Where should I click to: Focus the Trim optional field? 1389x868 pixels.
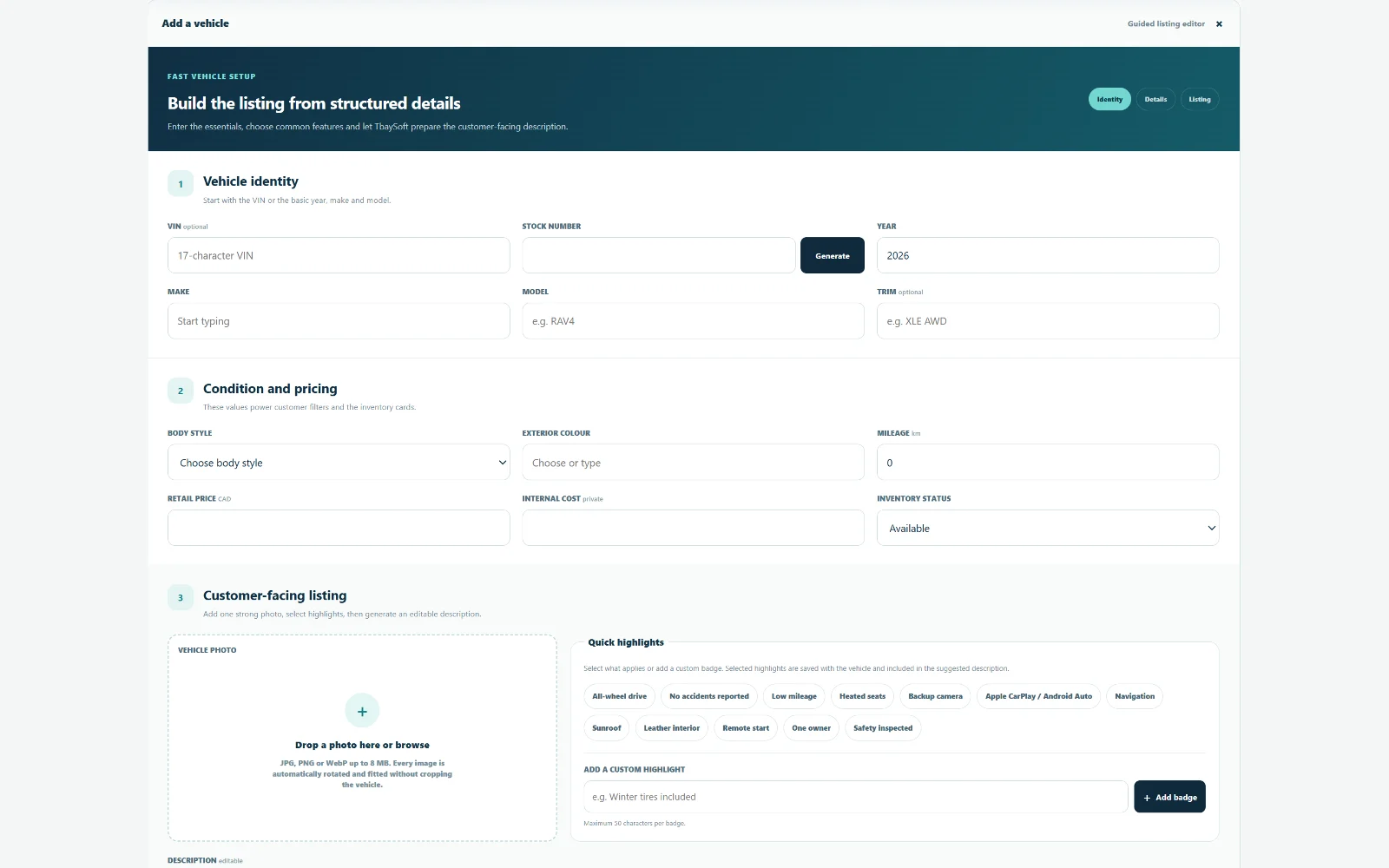coord(1048,321)
